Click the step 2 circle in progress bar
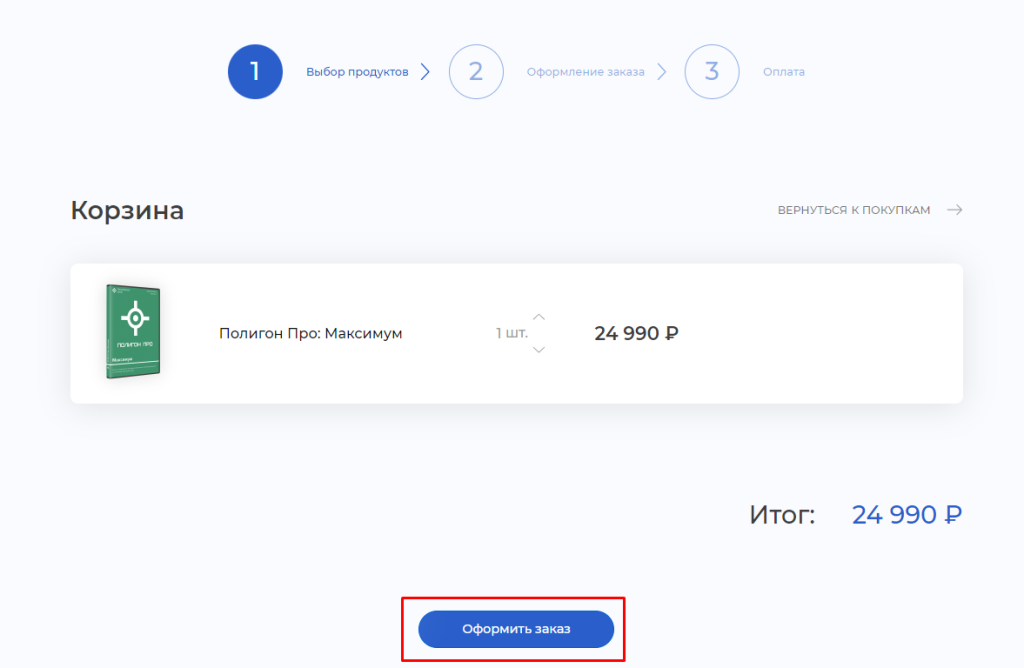The width and height of the screenshot is (1024, 668). point(476,72)
